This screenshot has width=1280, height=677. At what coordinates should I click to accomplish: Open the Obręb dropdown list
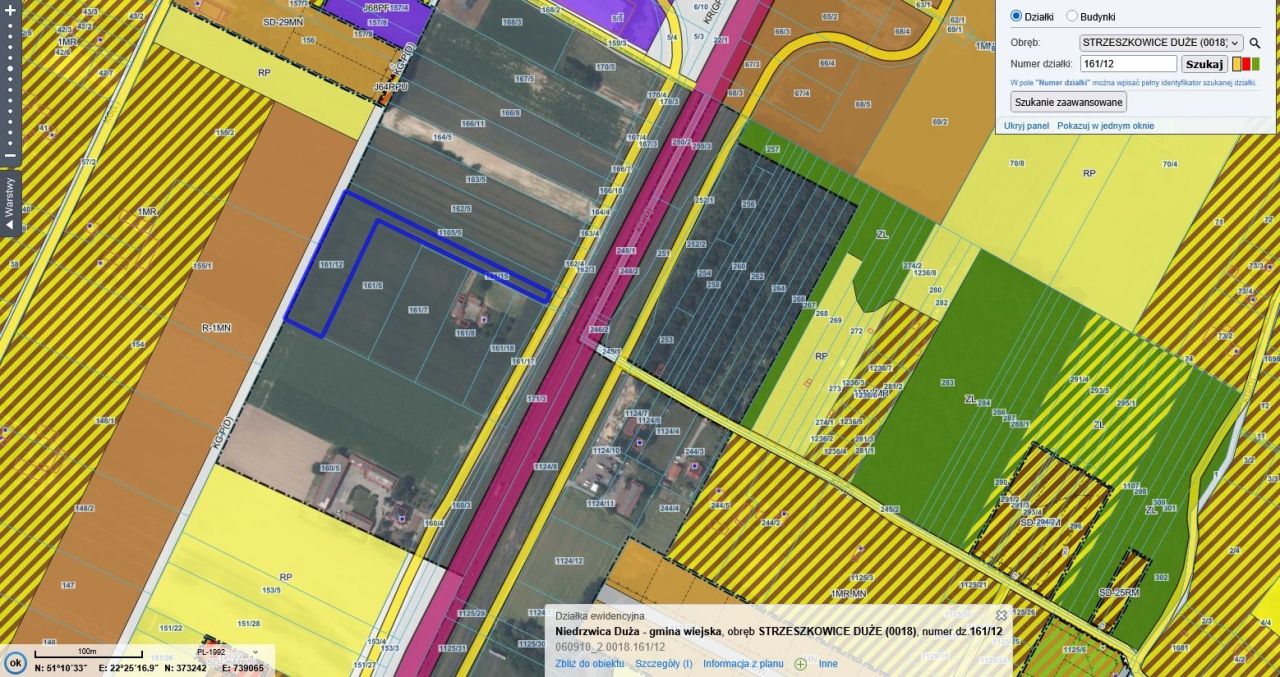click(x=1162, y=43)
